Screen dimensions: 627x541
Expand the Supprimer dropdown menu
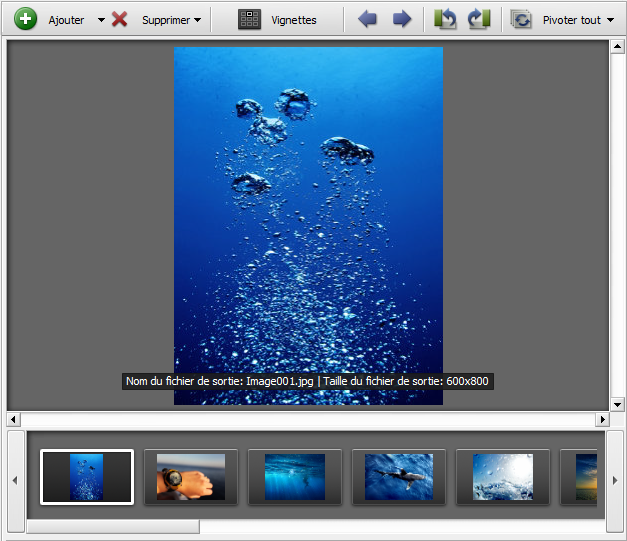[197, 20]
